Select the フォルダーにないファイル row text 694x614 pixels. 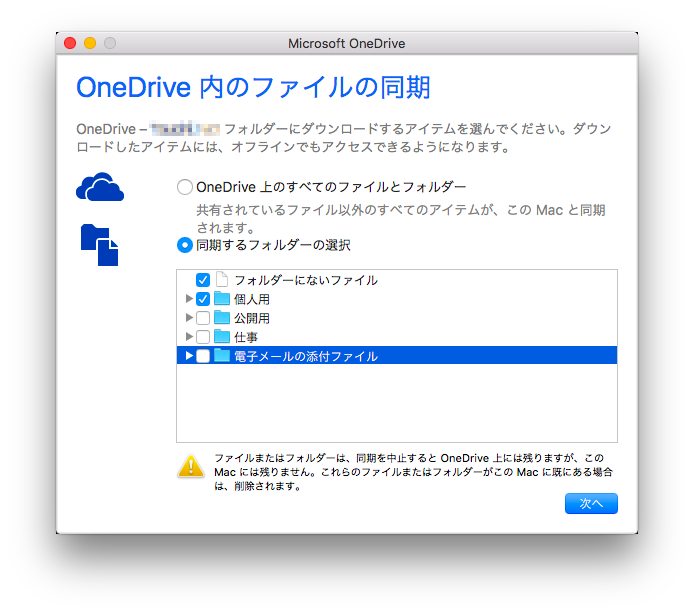coord(306,280)
